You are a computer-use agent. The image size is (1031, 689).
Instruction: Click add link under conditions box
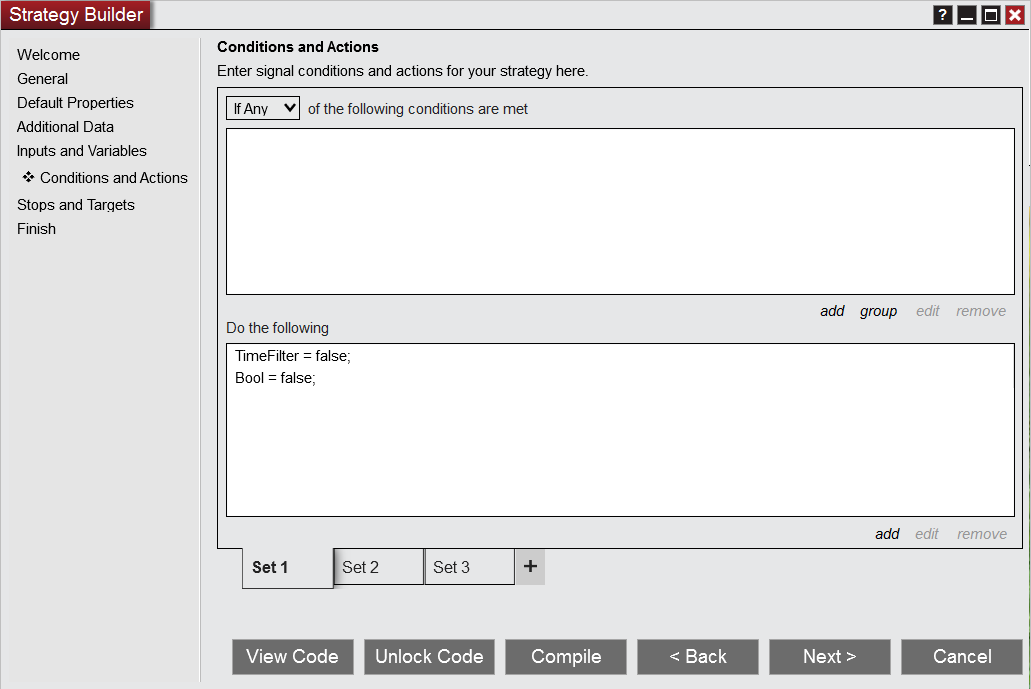[x=832, y=311]
